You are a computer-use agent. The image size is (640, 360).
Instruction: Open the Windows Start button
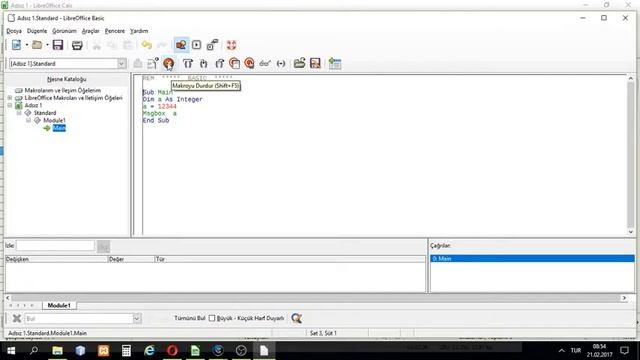pyautogui.click(x=11, y=351)
